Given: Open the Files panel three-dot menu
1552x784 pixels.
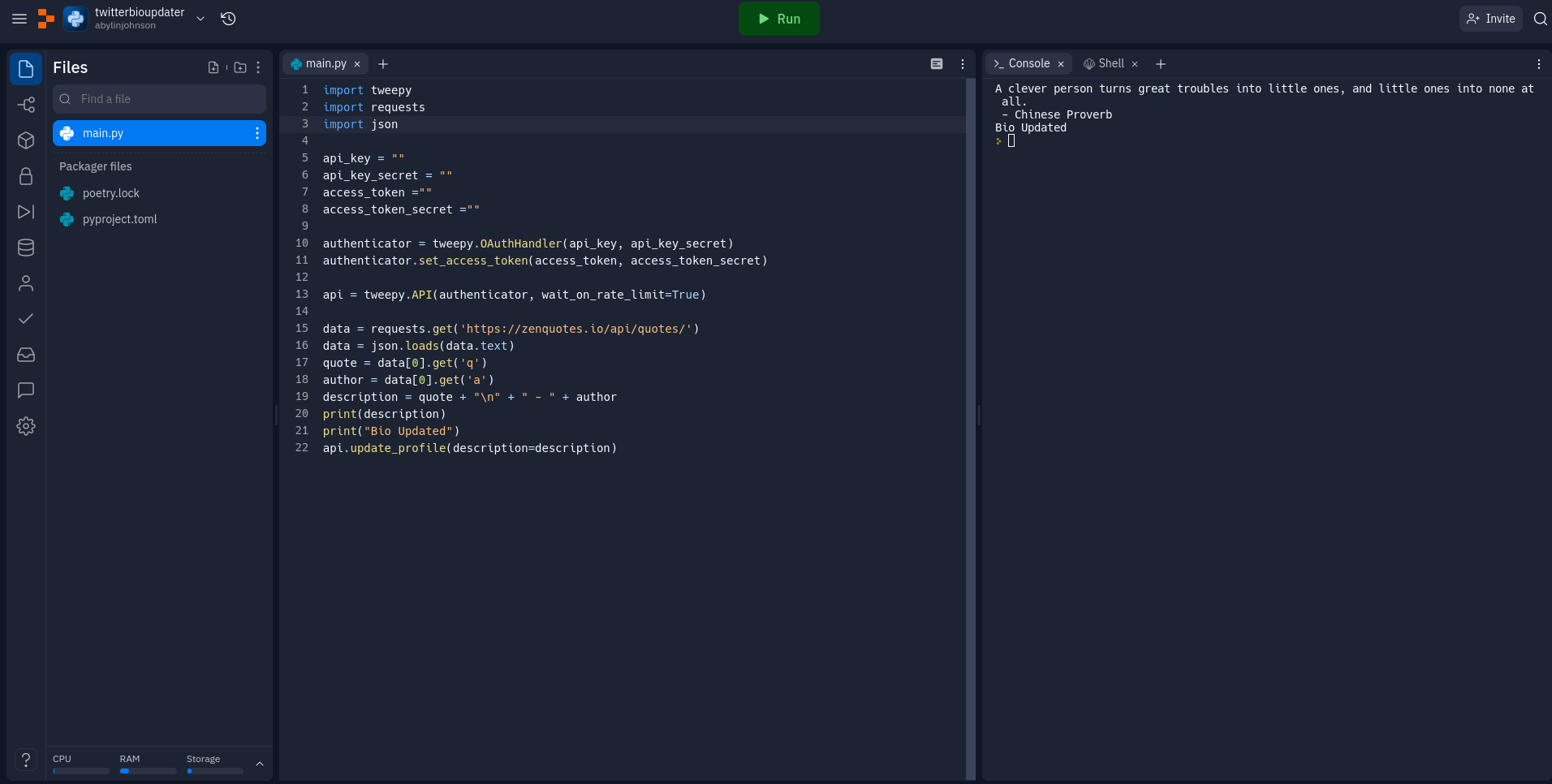Looking at the screenshot, I should click(258, 67).
